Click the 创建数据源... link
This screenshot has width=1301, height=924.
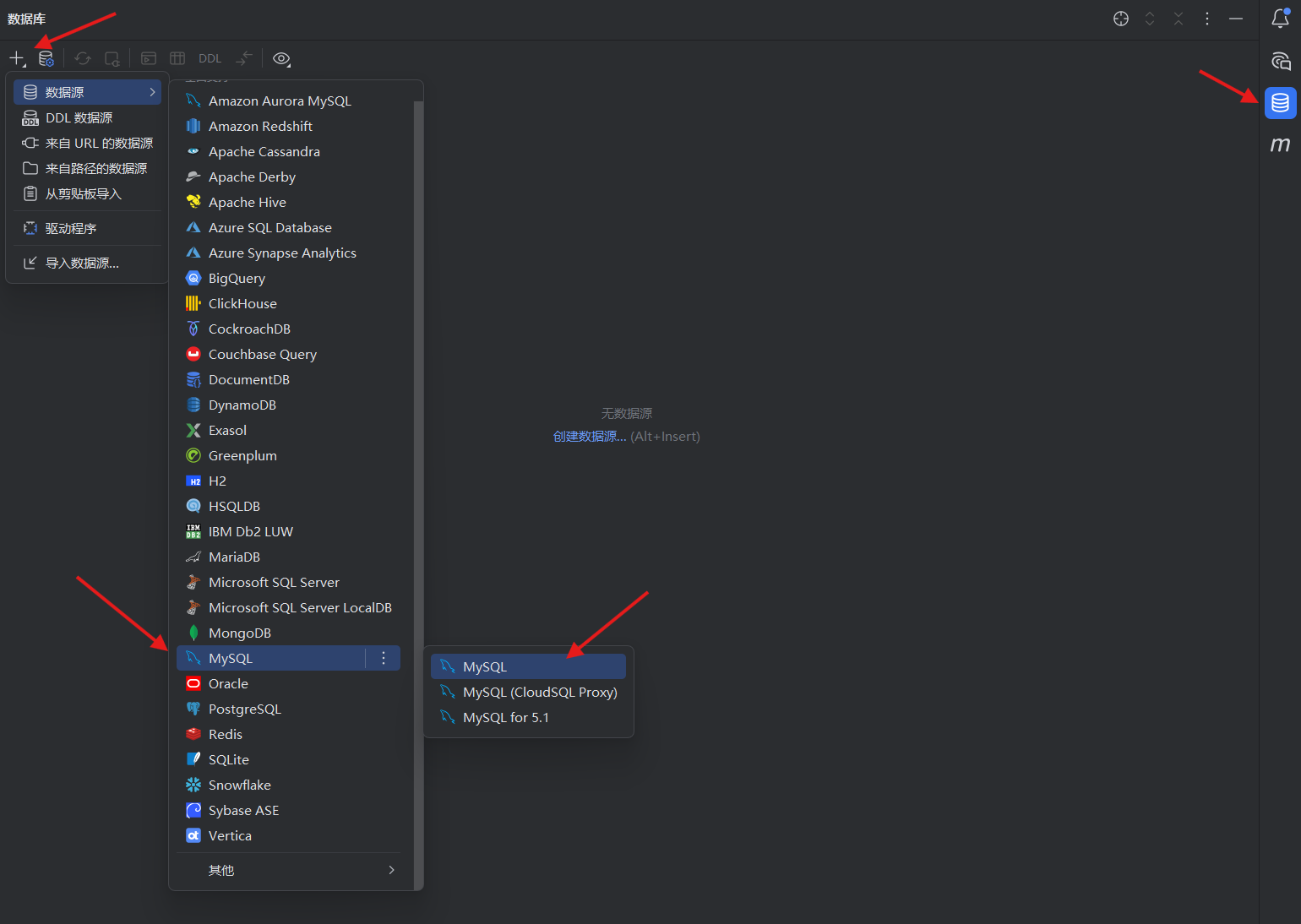(590, 437)
